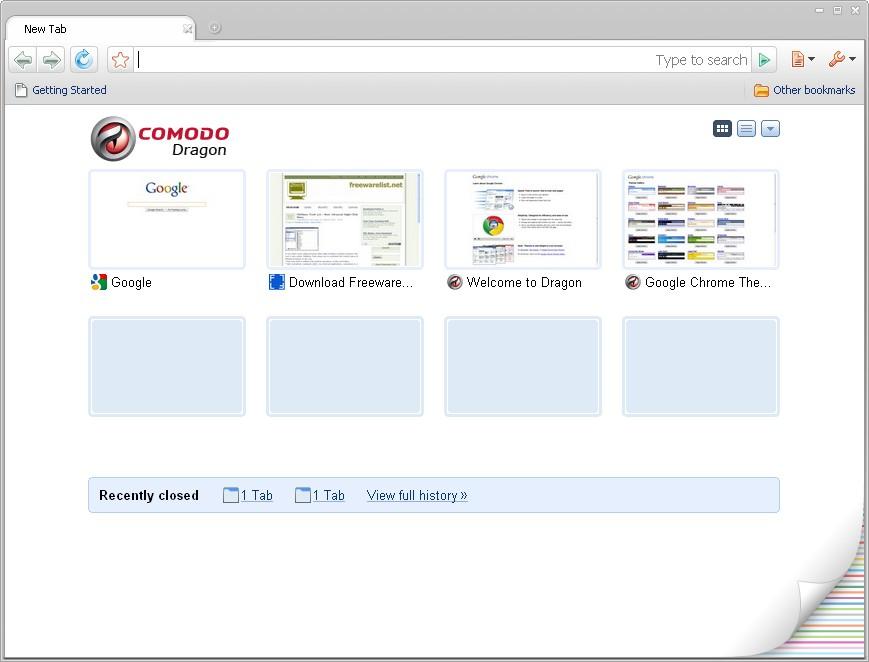Click the Welcome to Dragon favicon
Image resolution: width=869 pixels, height=662 pixels.
[x=454, y=282]
